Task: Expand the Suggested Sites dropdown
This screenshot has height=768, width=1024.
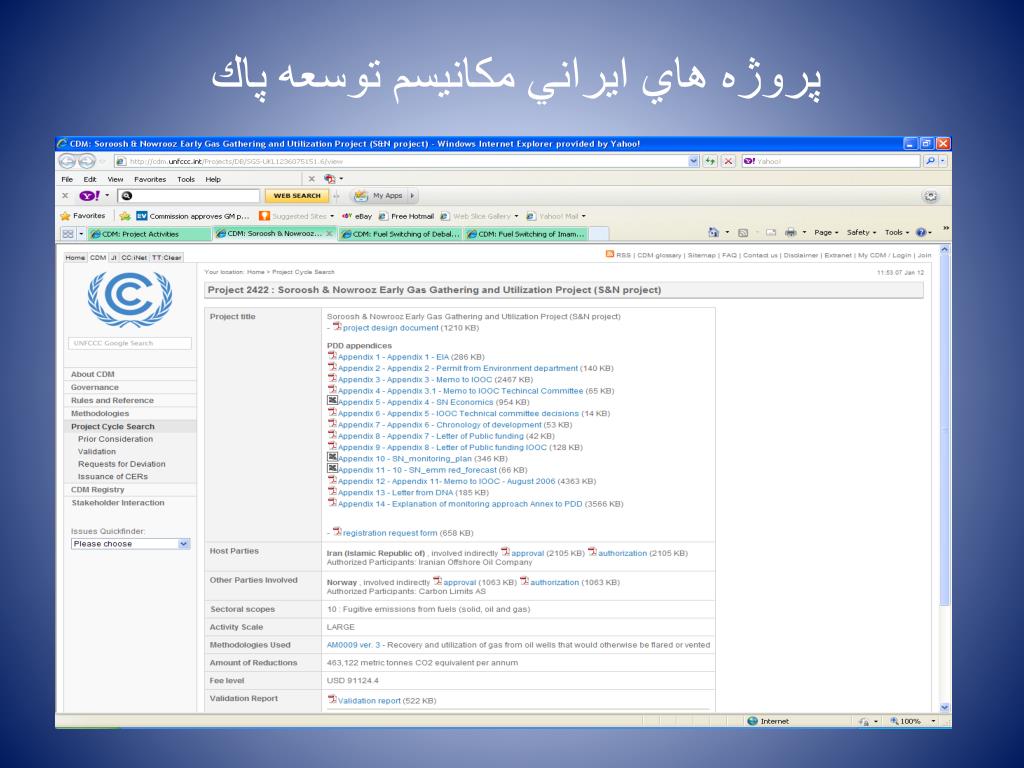Action: [x=332, y=216]
